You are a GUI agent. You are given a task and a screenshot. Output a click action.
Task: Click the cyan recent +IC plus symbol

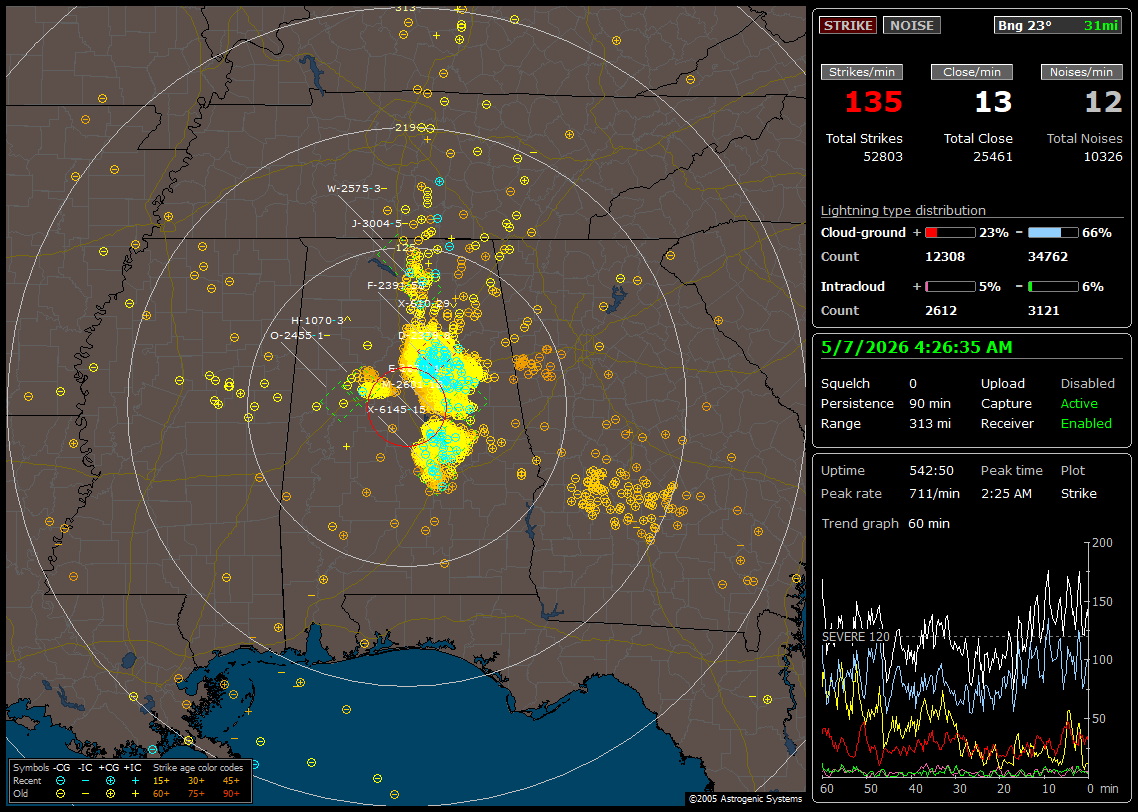[135, 781]
